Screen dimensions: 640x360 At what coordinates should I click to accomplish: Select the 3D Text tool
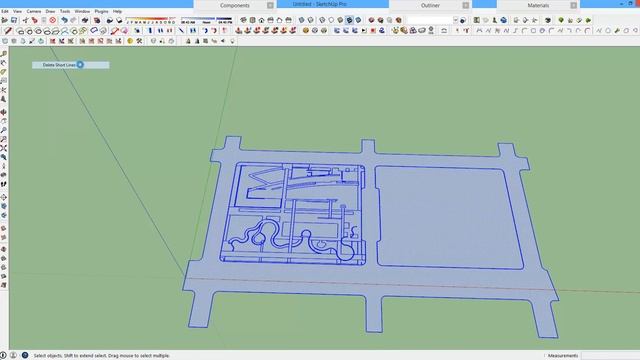[3, 99]
